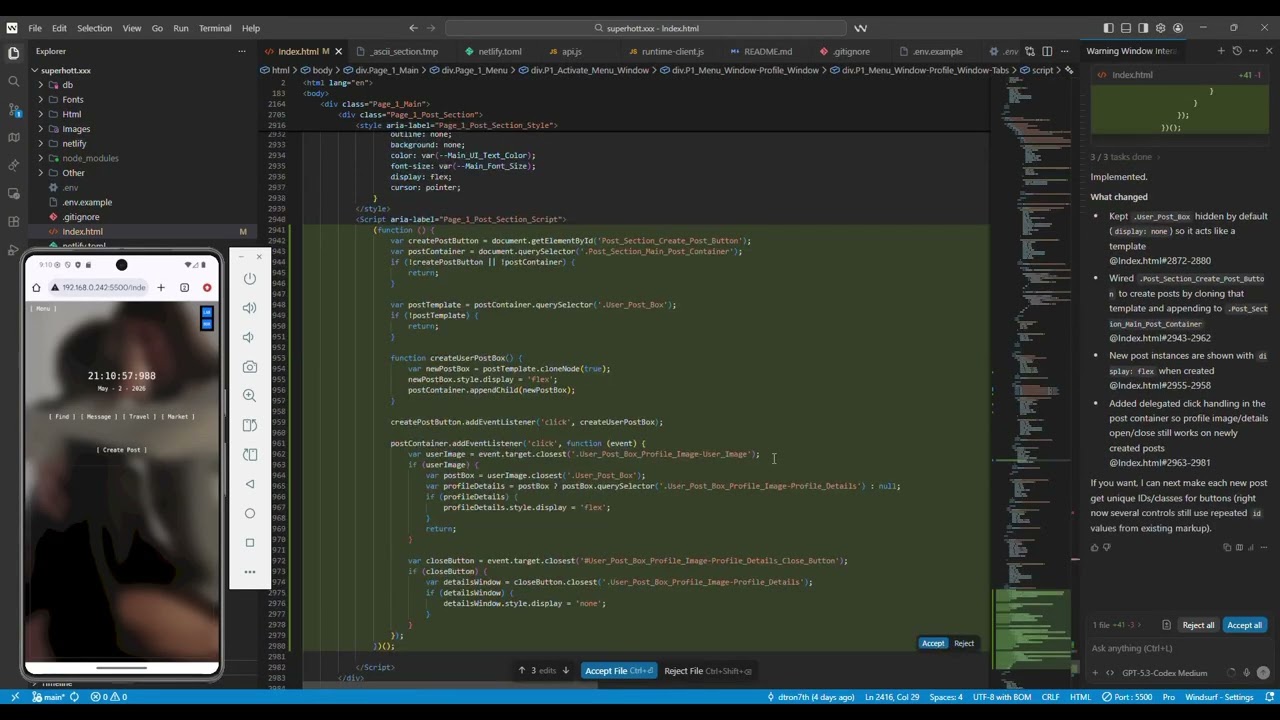The height and width of the screenshot is (720, 1280).
Task: Open the Run menu
Action: point(180,28)
